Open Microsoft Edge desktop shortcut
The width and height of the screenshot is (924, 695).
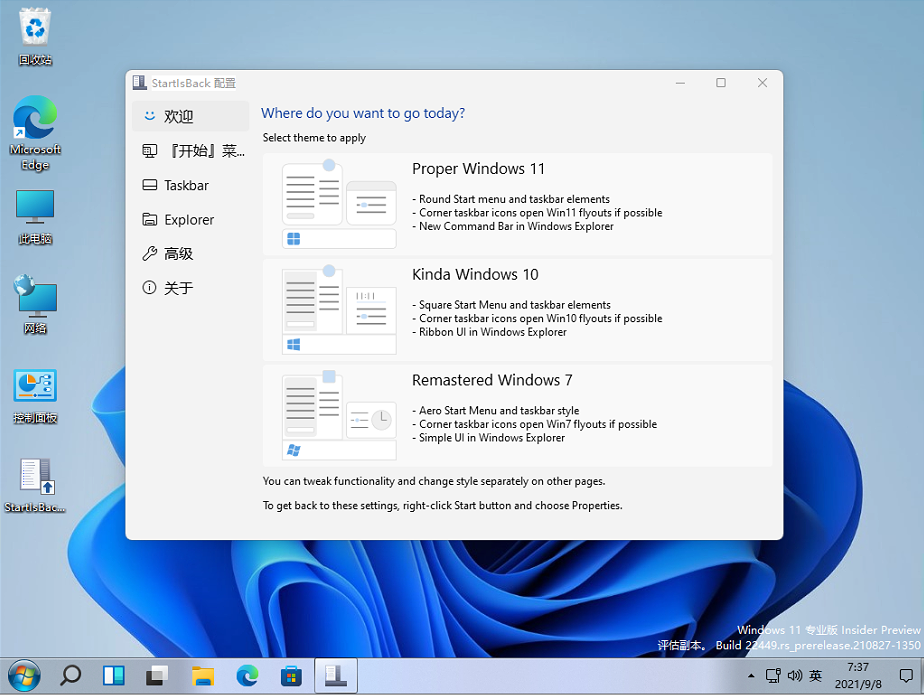35,122
